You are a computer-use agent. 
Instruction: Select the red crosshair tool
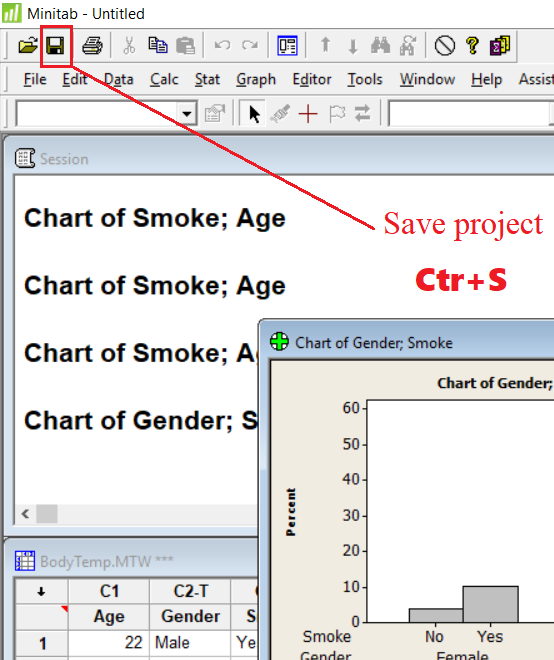point(308,114)
